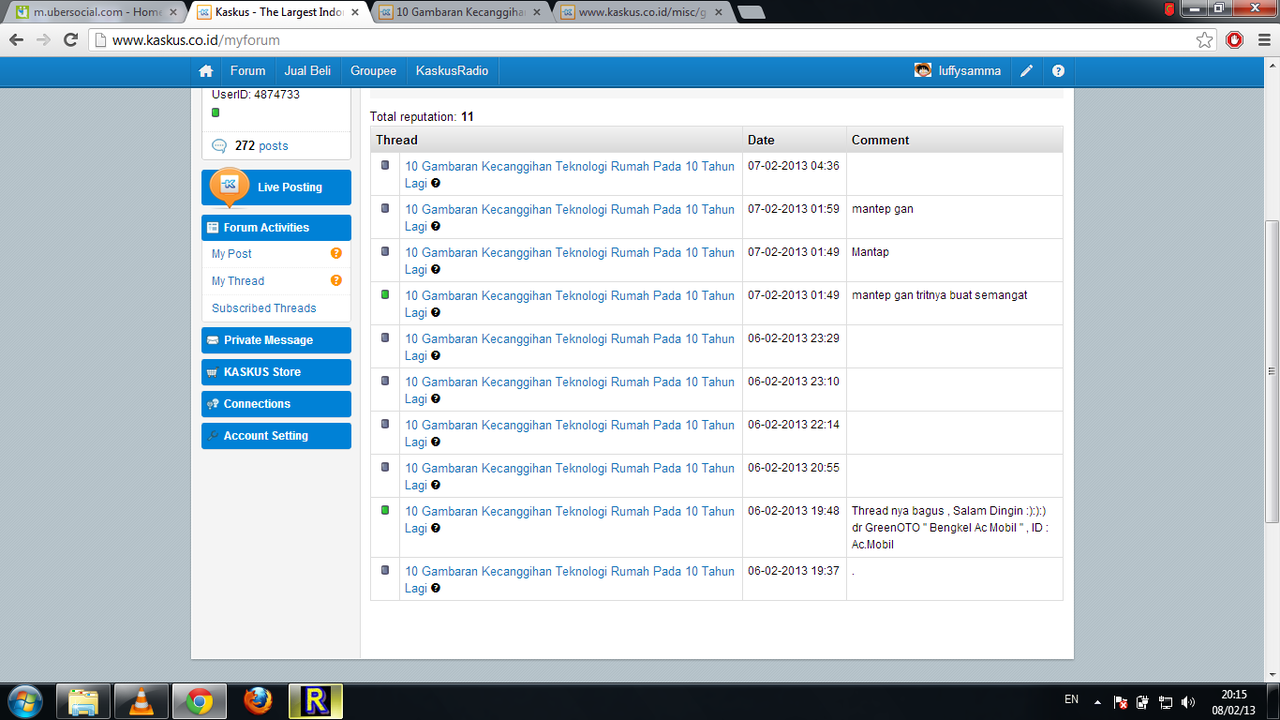Click Live Posting button

point(276,187)
